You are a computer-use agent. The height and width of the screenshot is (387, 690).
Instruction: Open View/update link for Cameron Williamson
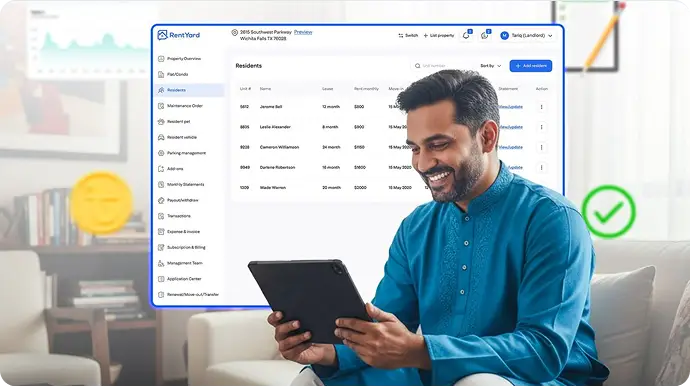click(510, 147)
